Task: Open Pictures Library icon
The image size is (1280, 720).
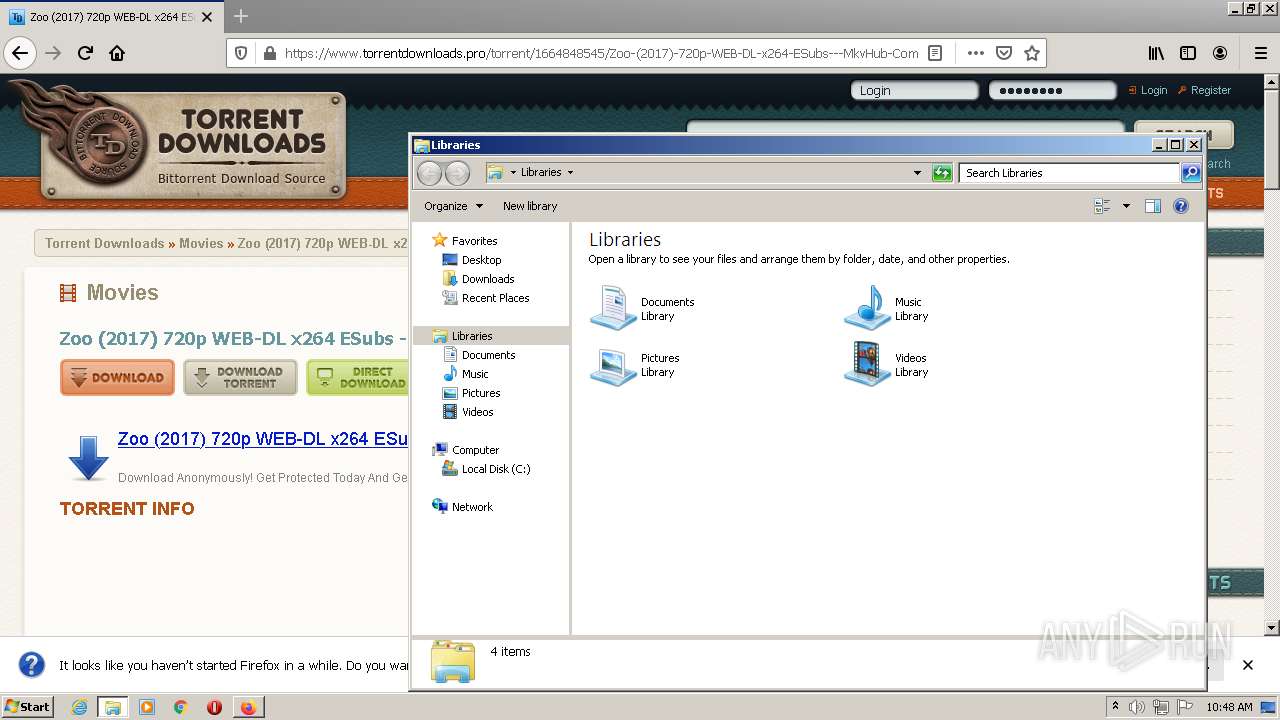Action: pos(613,365)
